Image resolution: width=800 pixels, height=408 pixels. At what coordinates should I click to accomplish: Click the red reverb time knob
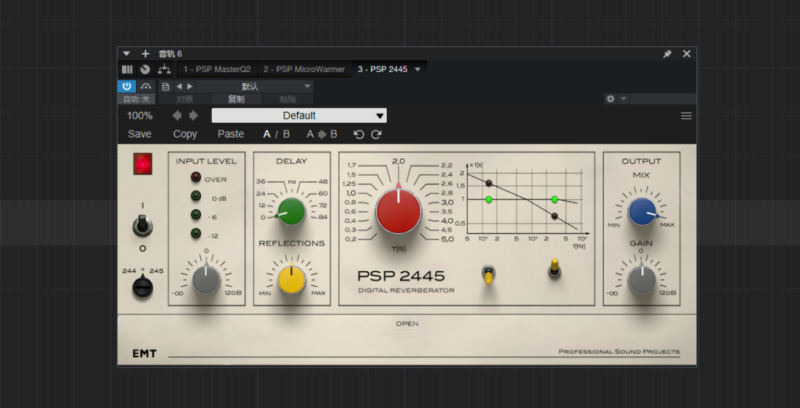(399, 212)
